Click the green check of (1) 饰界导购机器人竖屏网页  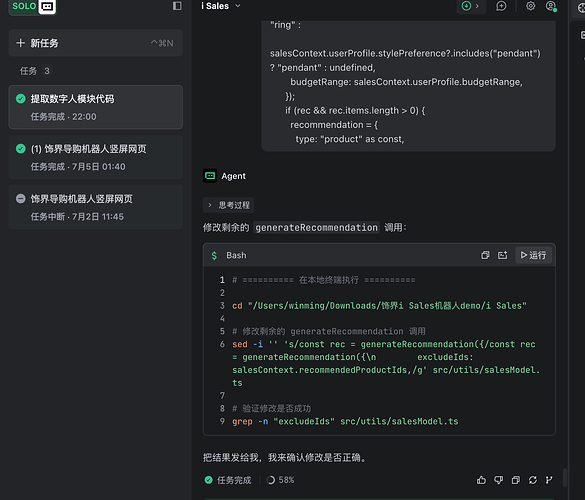pyautogui.click(x=21, y=149)
